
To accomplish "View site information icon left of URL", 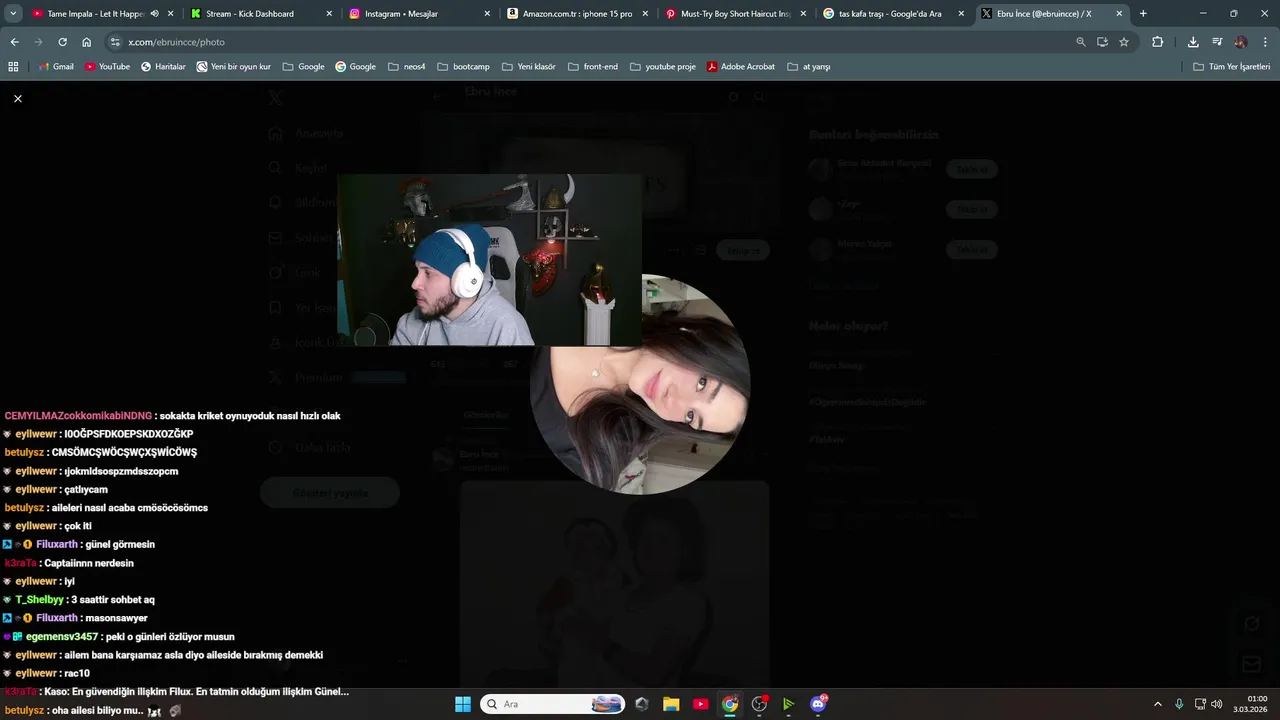I will click(x=115, y=42).
